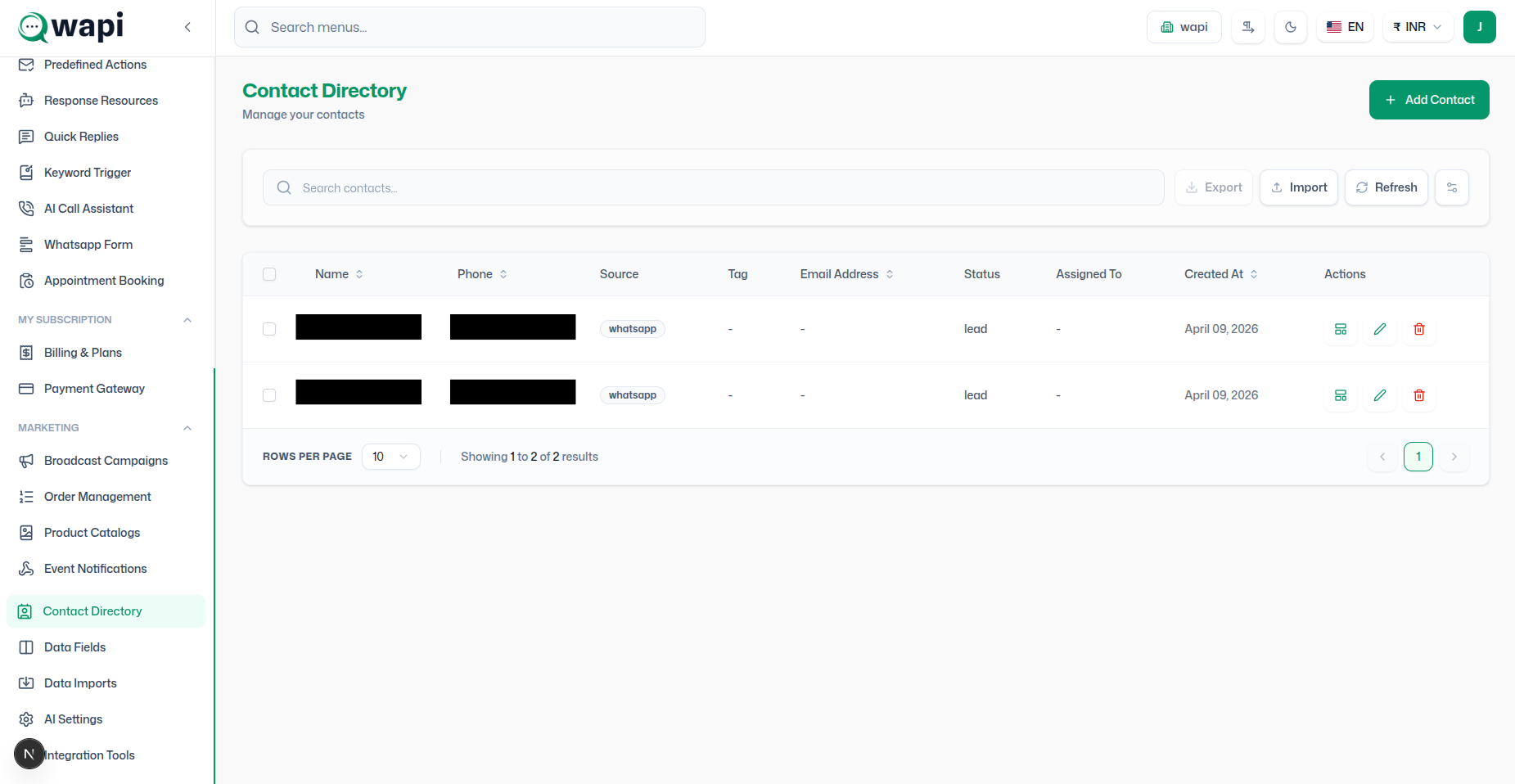Open the EN language selector
Screen dimensions: 1515x784
(x=1345, y=27)
